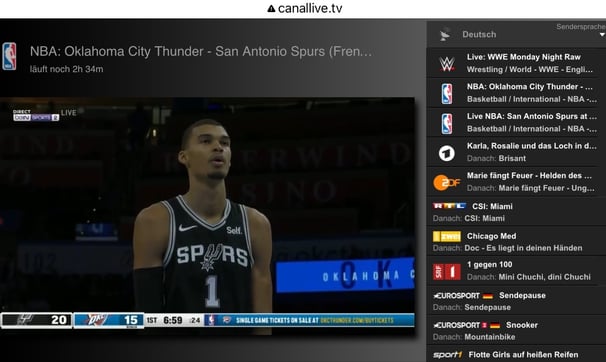Viewport: 606px width, 362px height.
Task: Click Basketball / International - NBA under Thunder entry
Action: (532, 99)
